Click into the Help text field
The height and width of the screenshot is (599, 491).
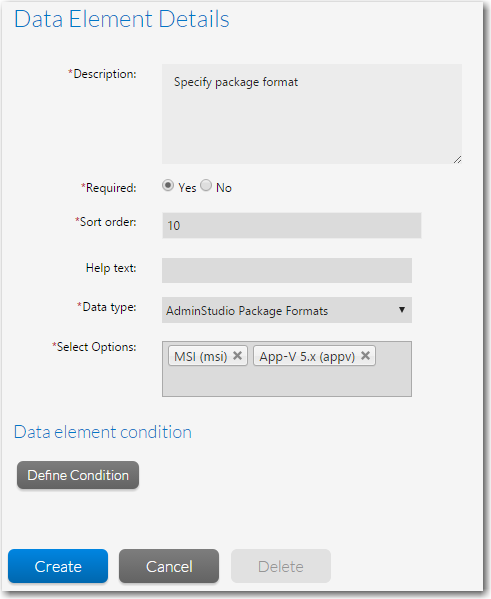(x=287, y=270)
